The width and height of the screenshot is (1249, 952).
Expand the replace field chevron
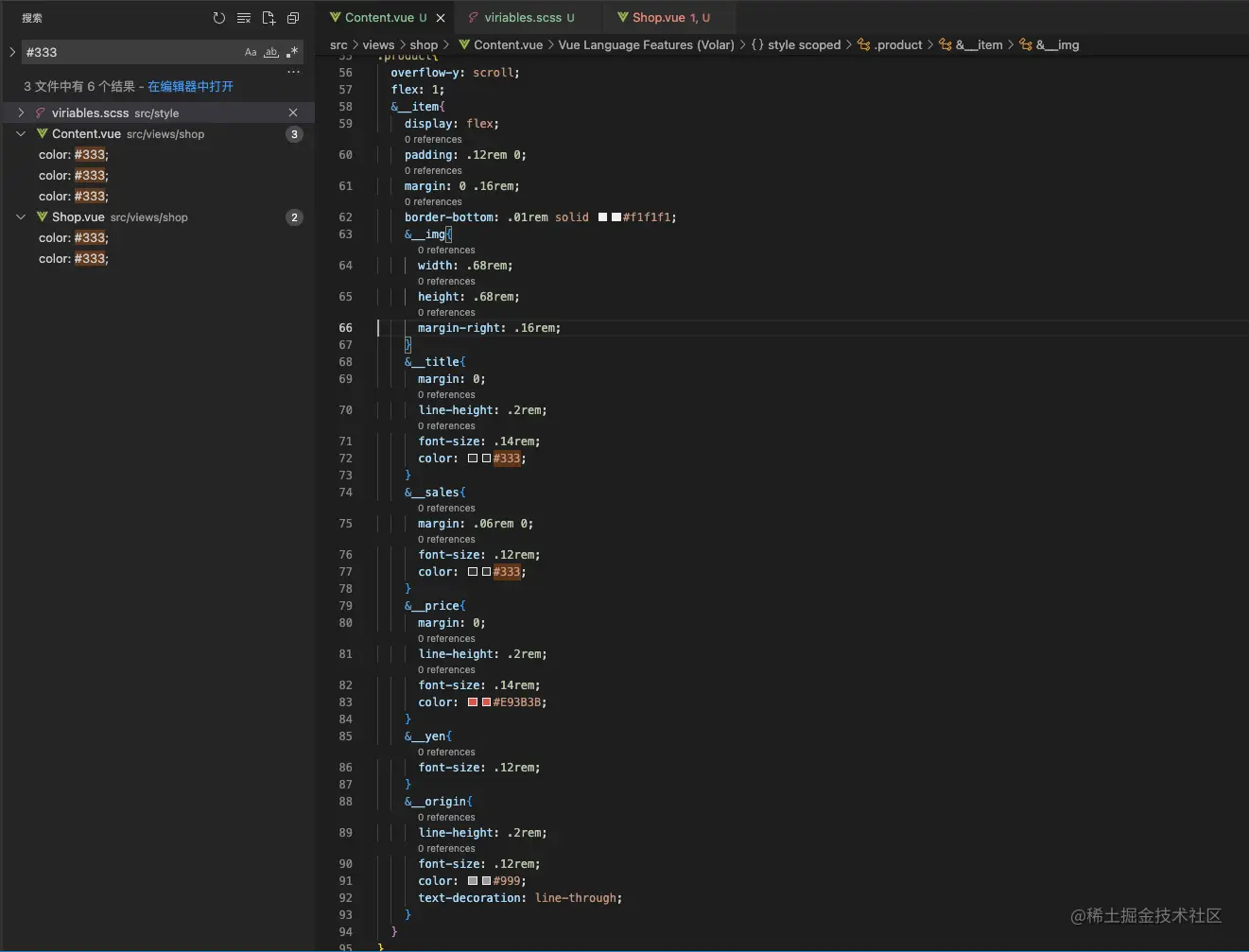pos(11,52)
